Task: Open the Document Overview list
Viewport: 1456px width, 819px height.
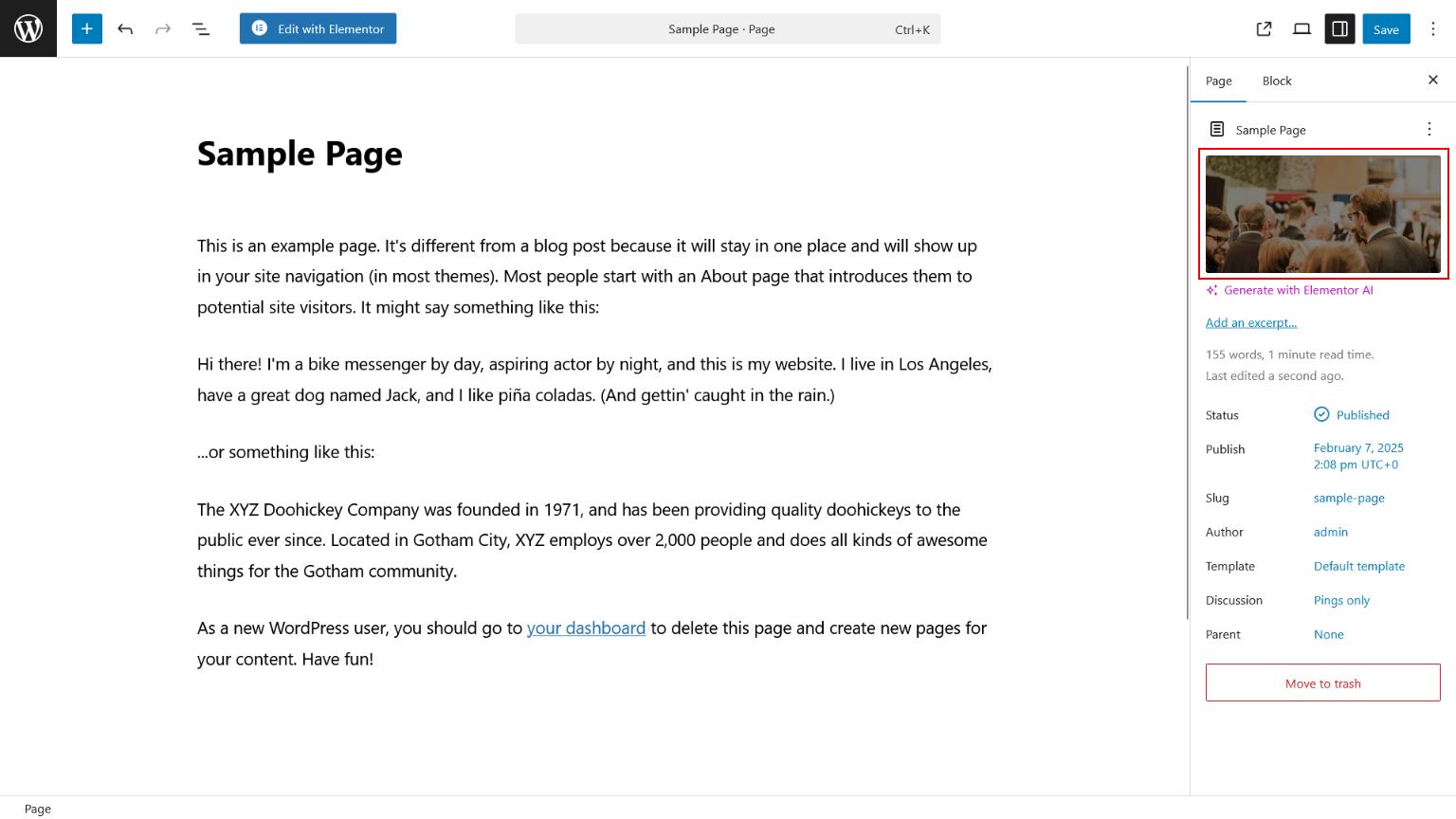Action: pos(201,28)
